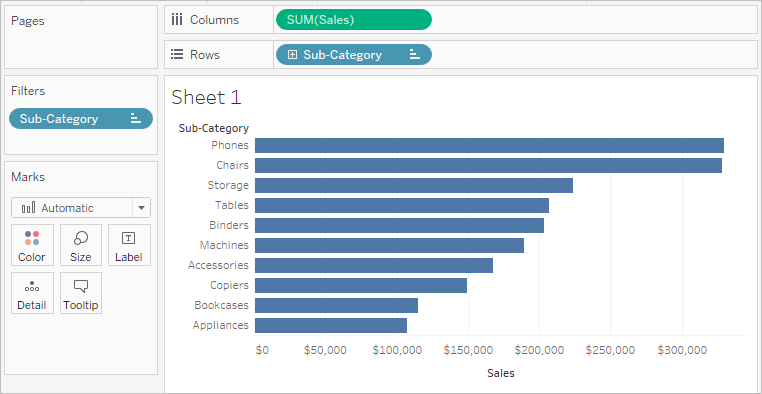
Task: Click the $50,000 axis tick label
Action: (325, 350)
